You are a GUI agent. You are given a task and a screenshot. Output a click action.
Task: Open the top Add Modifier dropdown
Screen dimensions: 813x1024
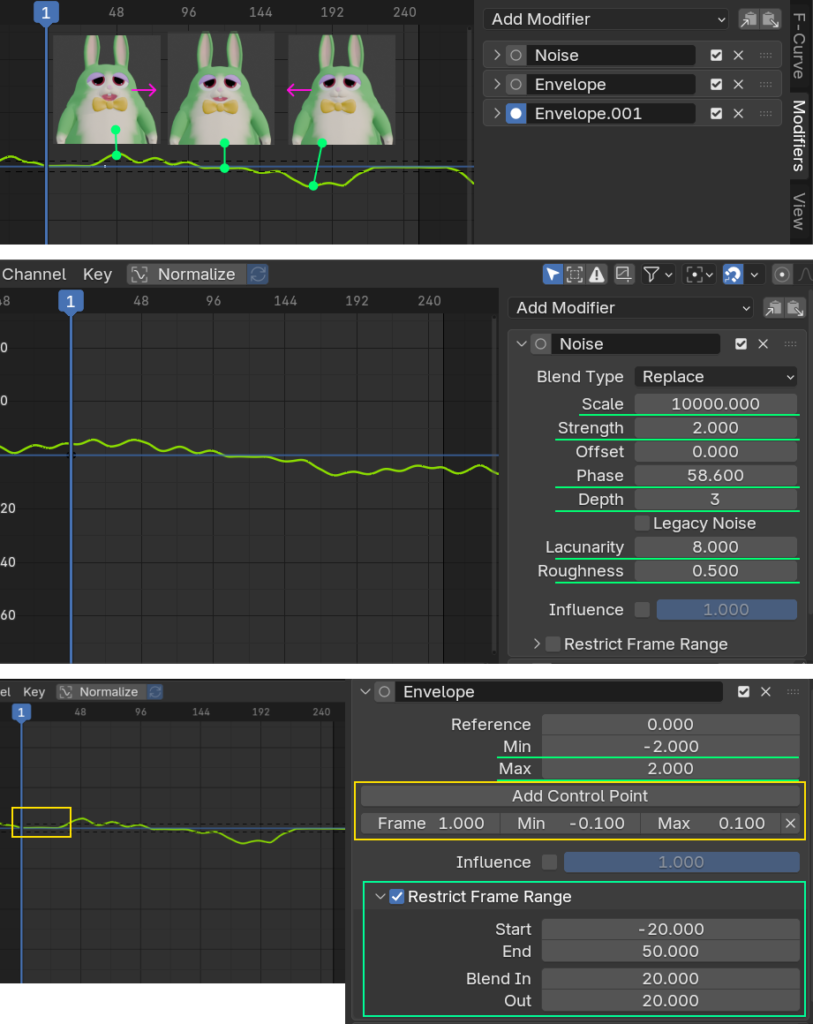607,19
